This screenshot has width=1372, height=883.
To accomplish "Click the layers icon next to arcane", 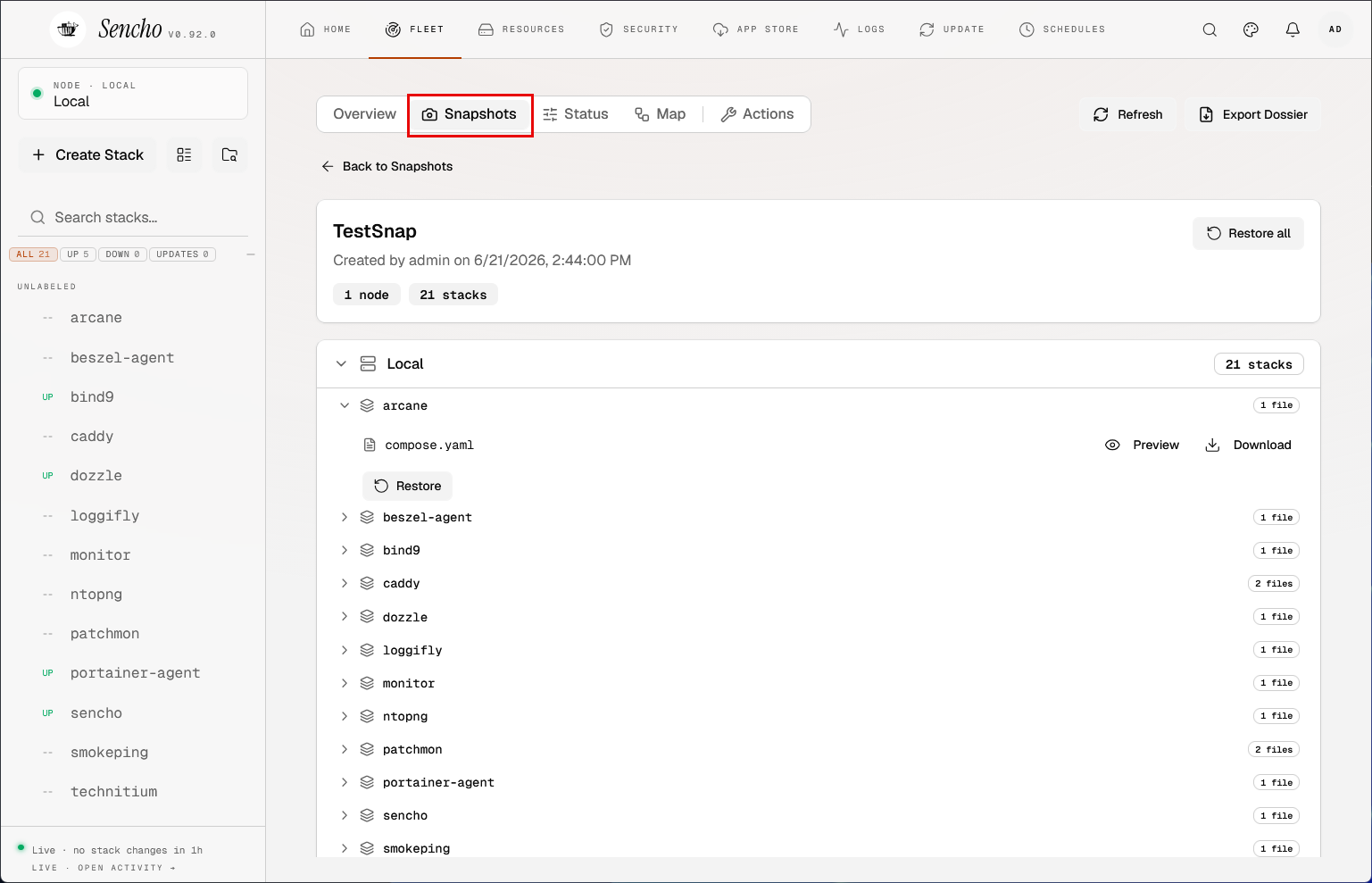I will click(x=367, y=405).
